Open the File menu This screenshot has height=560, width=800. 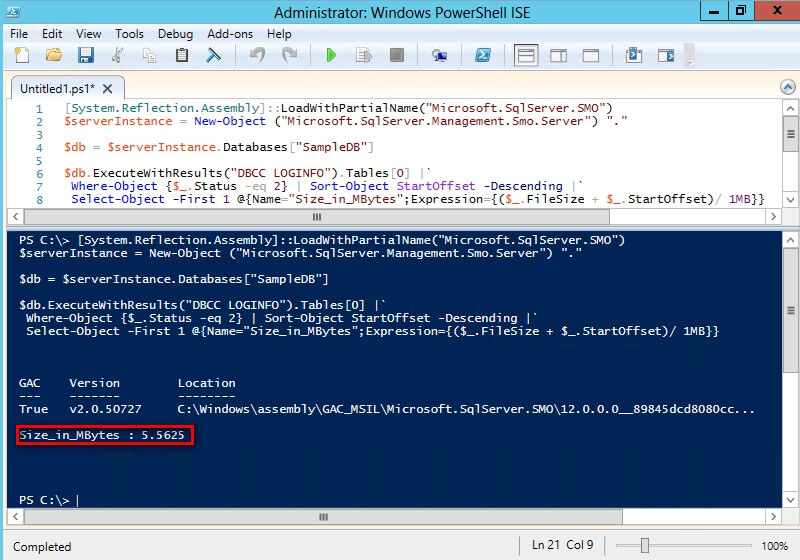click(19, 34)
